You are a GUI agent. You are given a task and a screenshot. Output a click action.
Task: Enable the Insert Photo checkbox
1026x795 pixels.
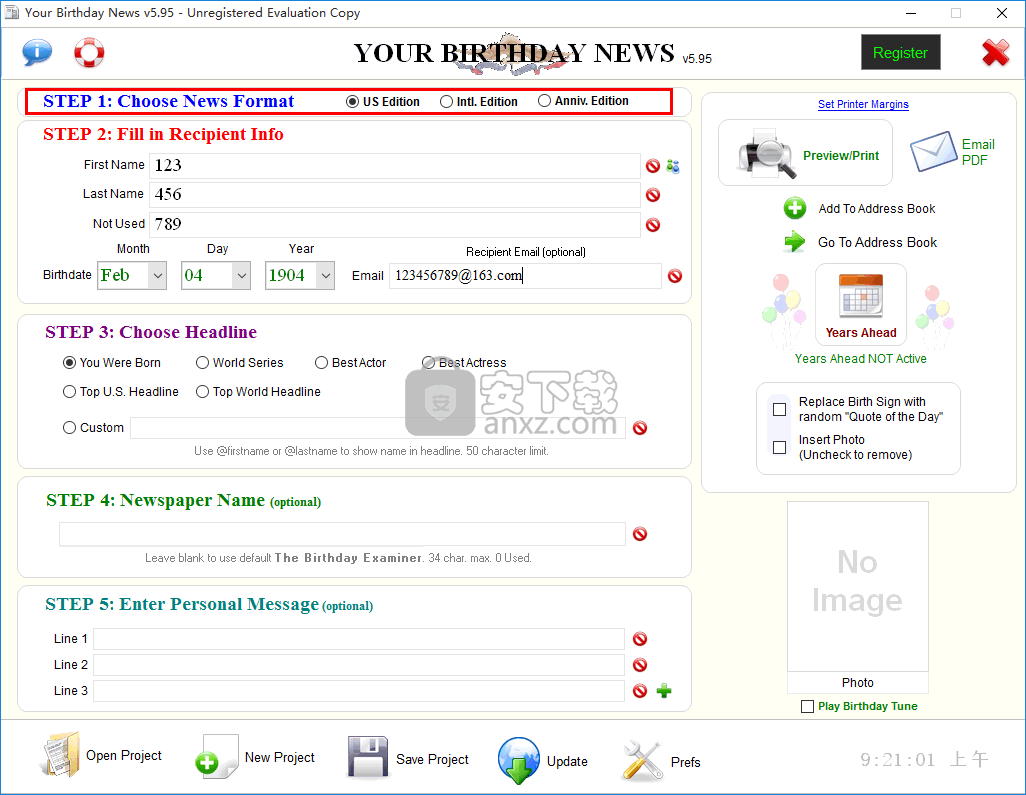[x=779, y=448]
